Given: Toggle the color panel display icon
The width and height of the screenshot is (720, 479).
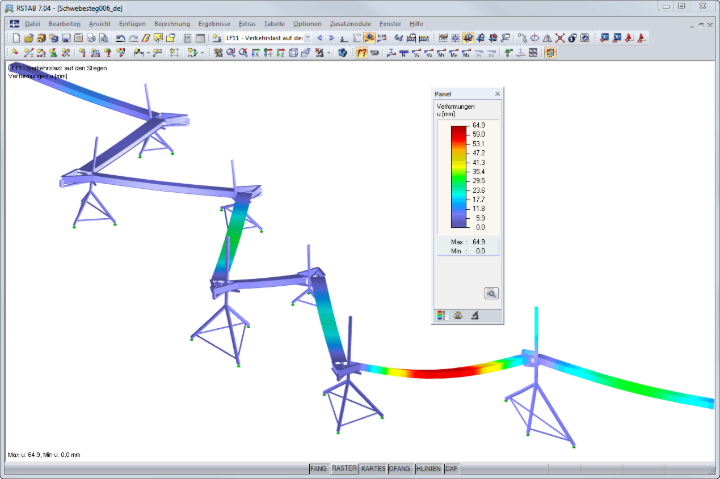Looking at the screenshot, I should (x=550, y=53).
